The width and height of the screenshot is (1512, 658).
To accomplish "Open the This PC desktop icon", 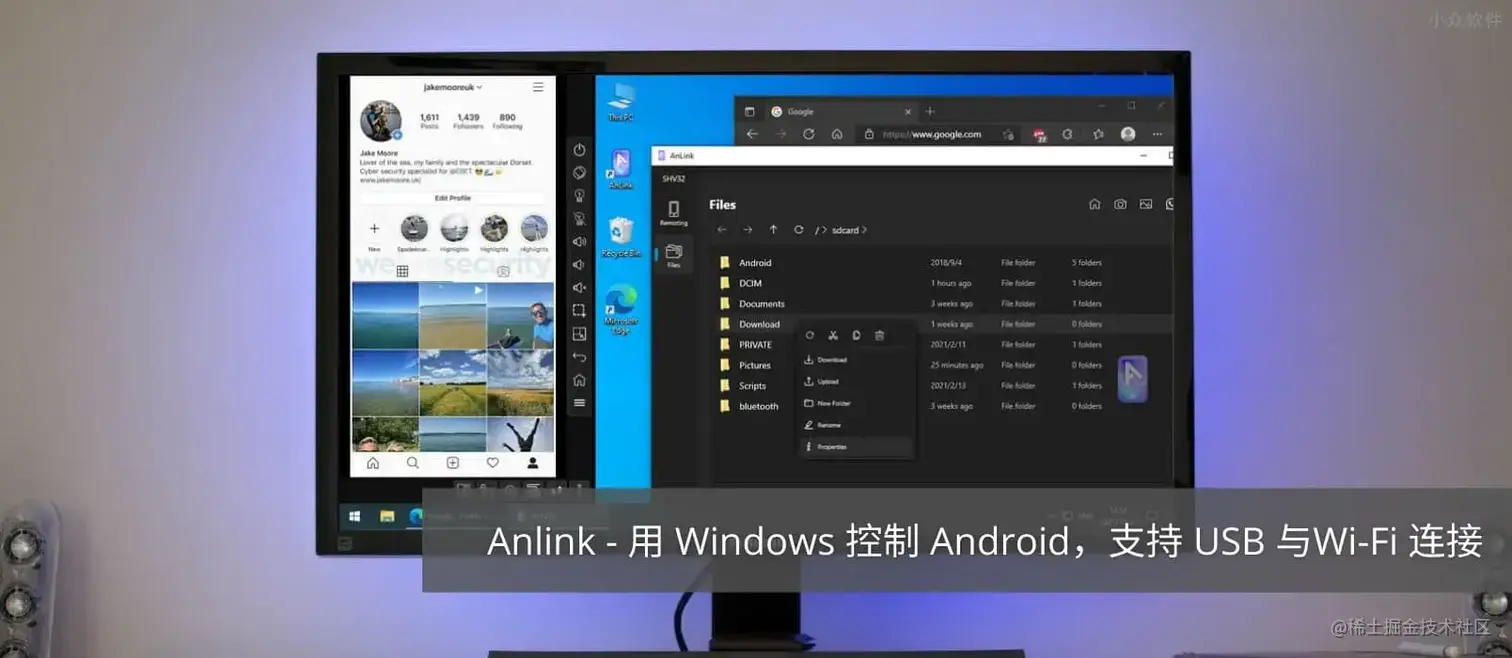I will 621,103.
